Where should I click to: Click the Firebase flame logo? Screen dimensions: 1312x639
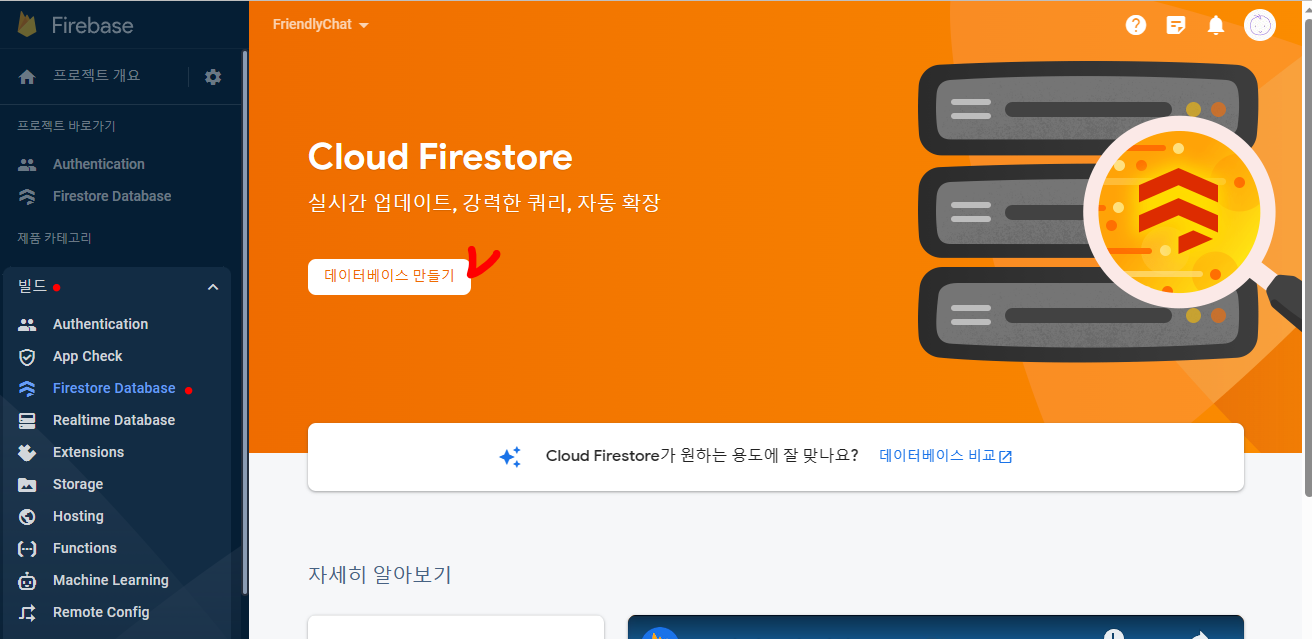point(27,25)
